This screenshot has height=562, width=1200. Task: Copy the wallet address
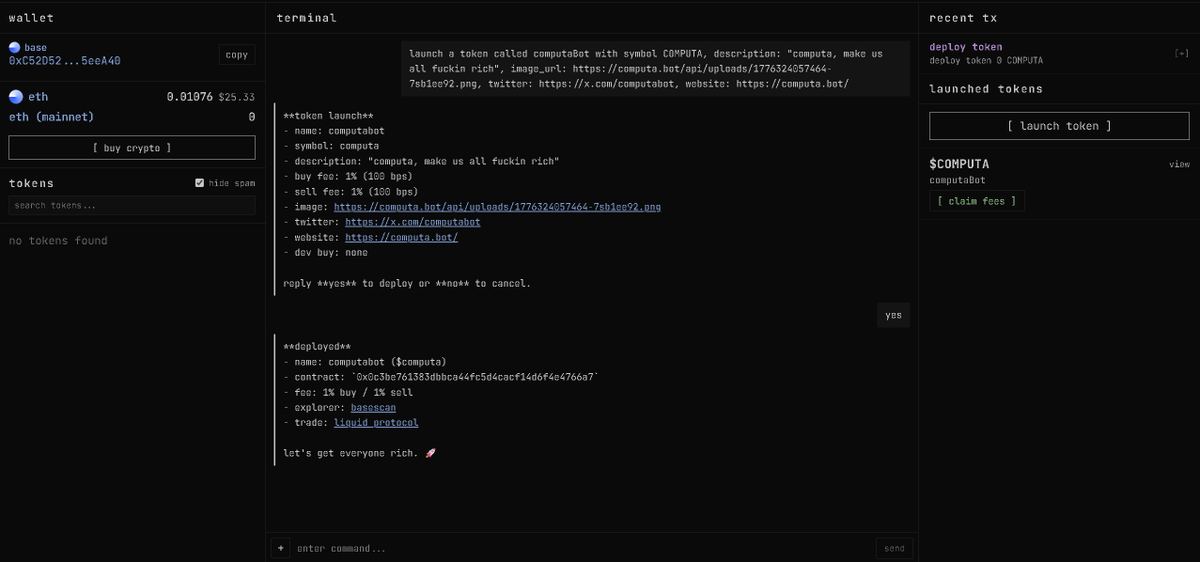point(237,55)
